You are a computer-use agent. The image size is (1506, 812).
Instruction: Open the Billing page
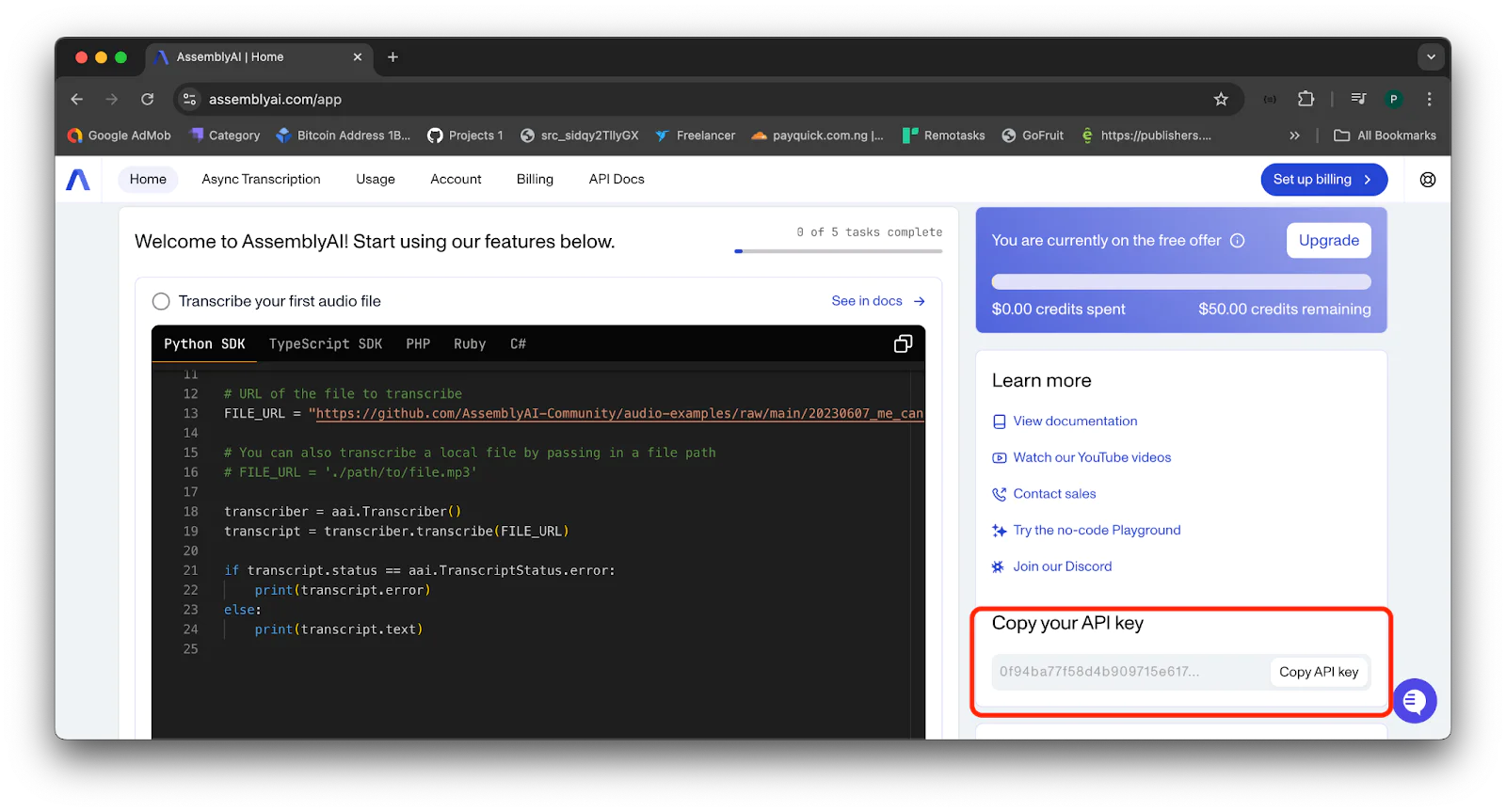(x=535, y=179)
